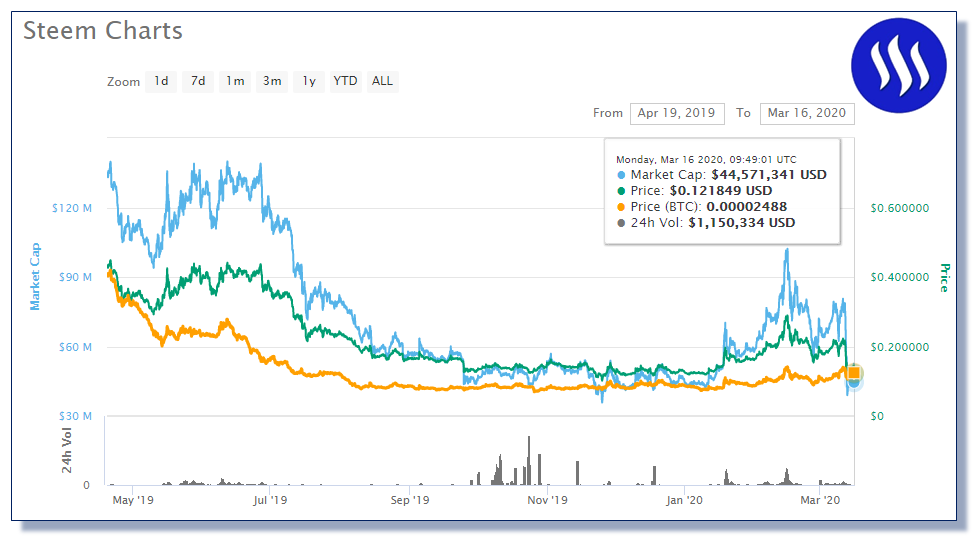The width and height of the screenshot is (978, 541).
Task: Edit the To date Mar 16, 2020
Action: [806, 114]
